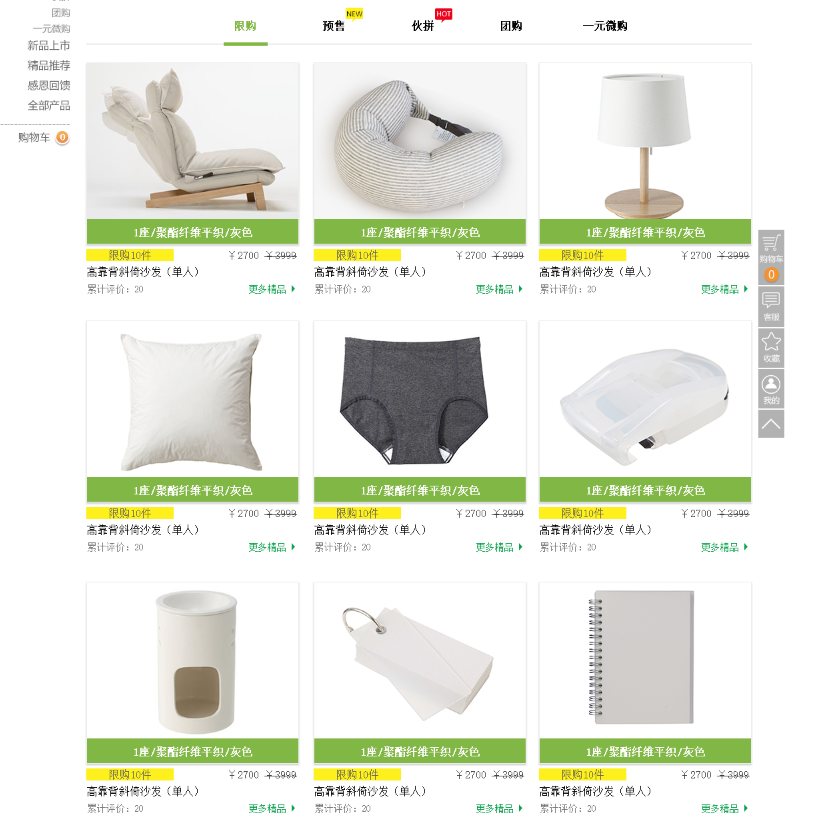Switch to the 伙拼 tab
This screenshot has height=825, width=825.
[x=422, y=26]
